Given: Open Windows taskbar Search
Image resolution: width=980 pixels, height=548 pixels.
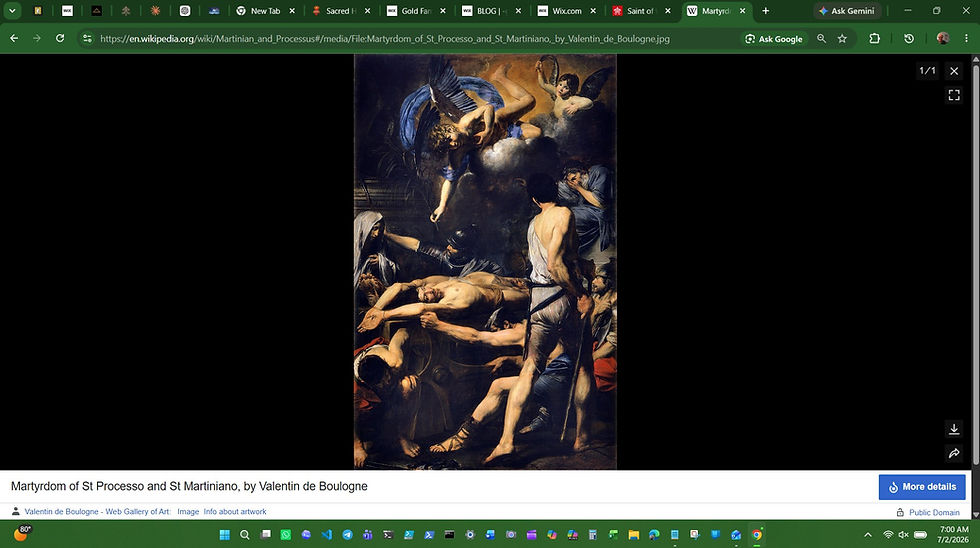Looking at the screenshot, I should pyautogui.click(x=245, y=534).
